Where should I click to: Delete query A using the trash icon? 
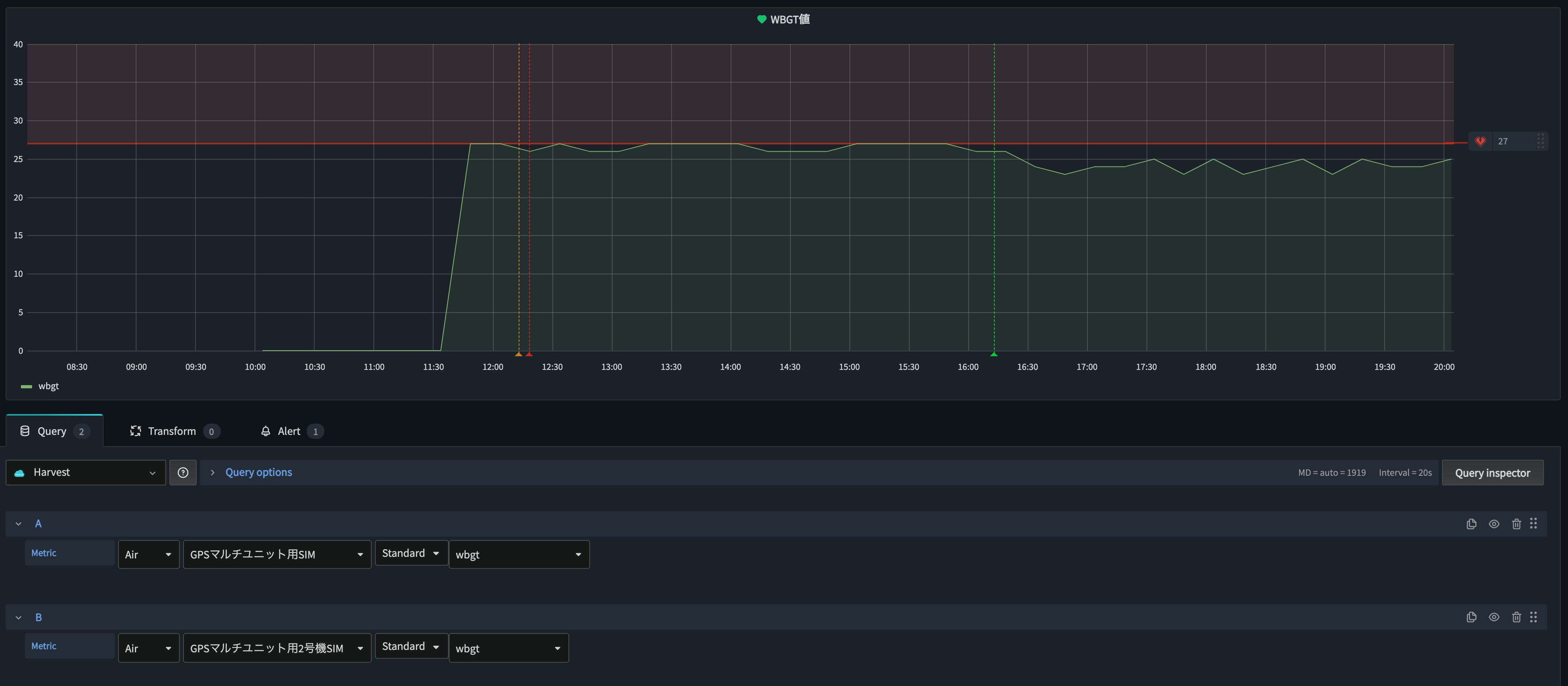pyautogui.click(x=1516, y=523)
